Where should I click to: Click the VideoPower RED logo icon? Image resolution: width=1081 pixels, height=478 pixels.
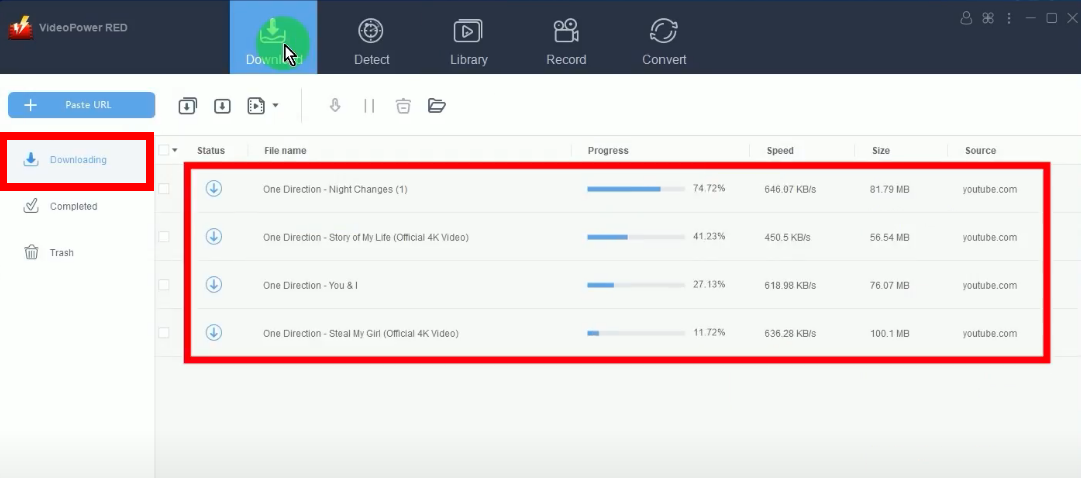pos(20,28)
